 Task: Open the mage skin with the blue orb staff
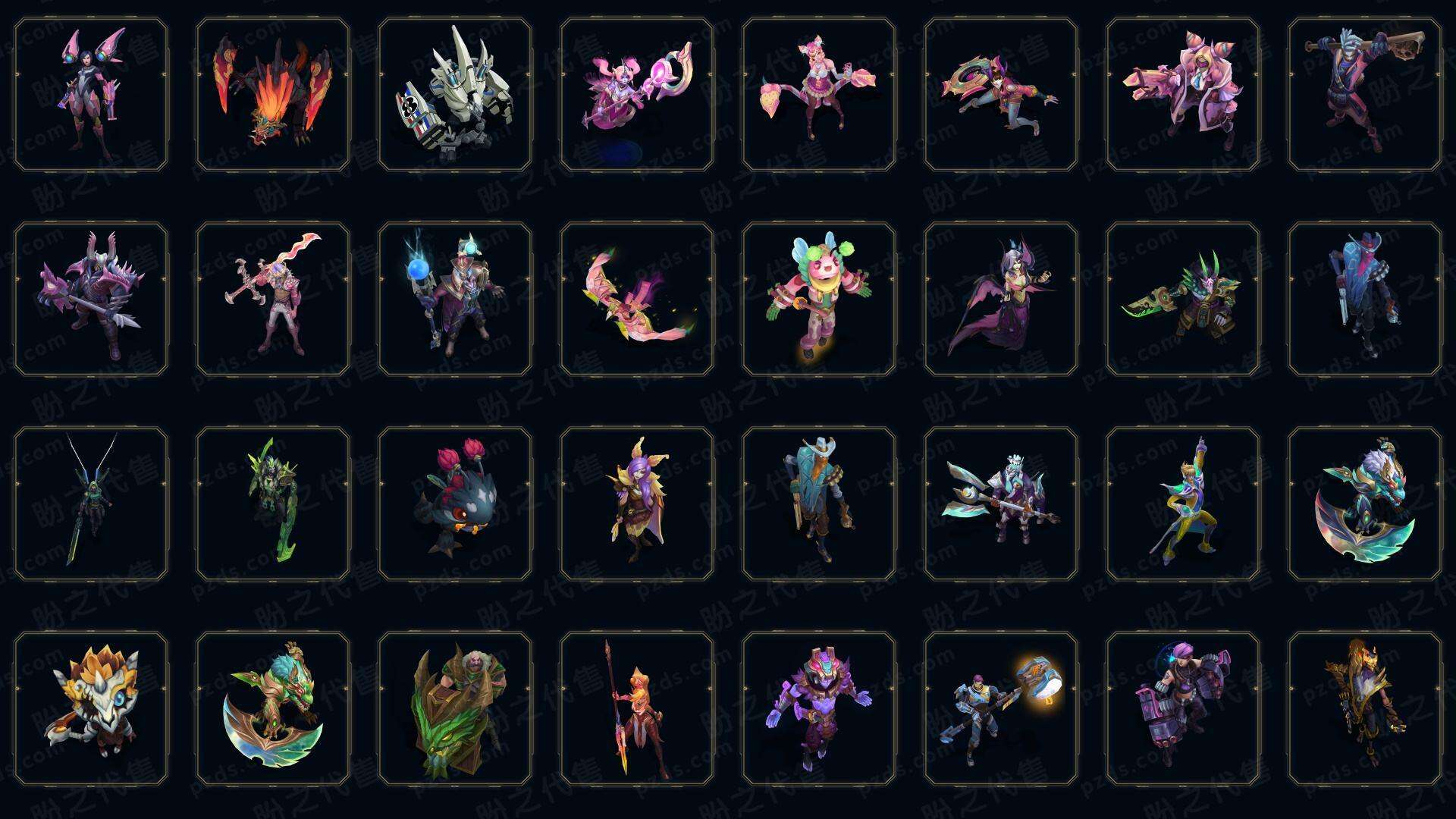455,299
